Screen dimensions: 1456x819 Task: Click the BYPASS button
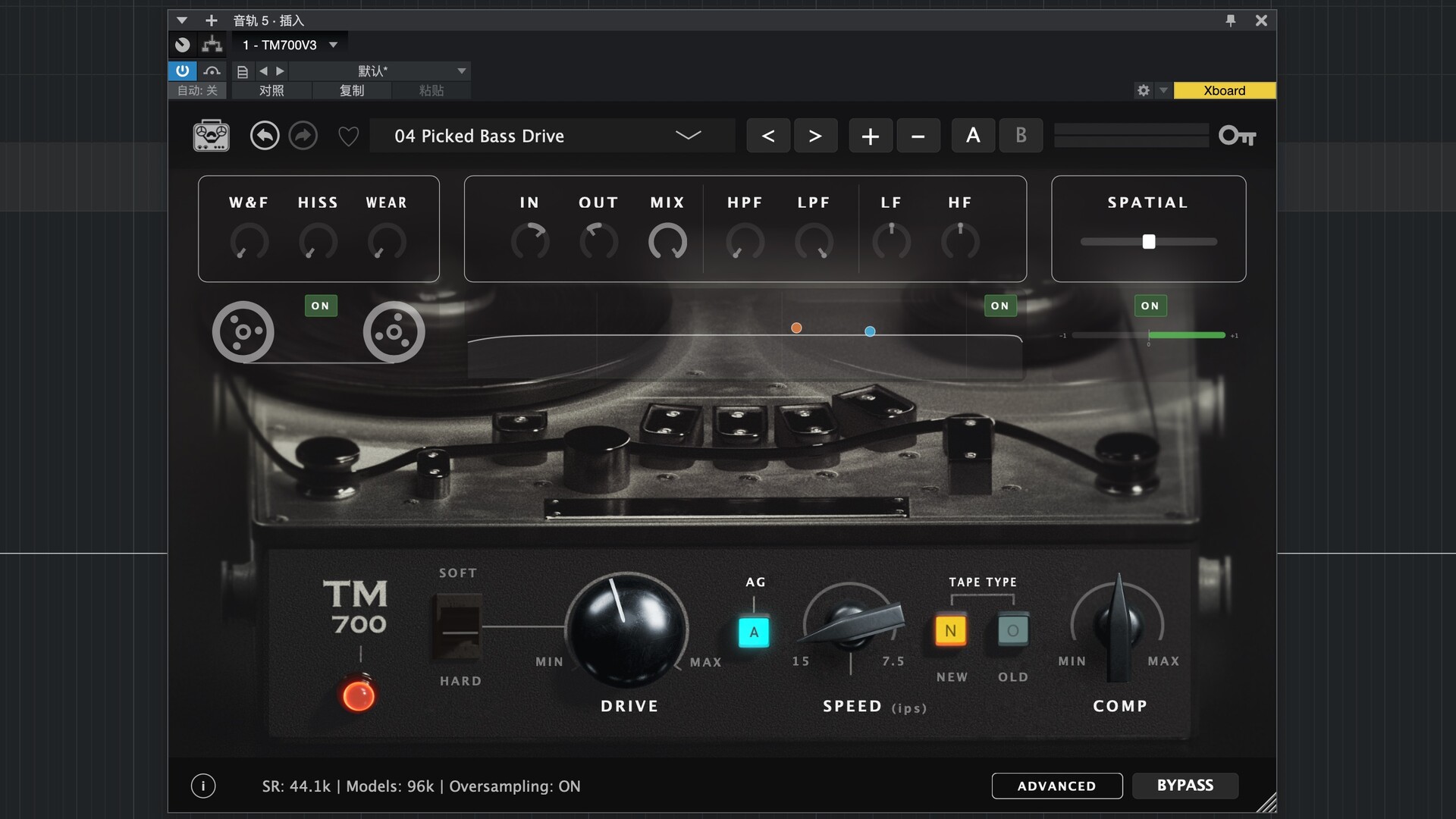point(1185,786)
